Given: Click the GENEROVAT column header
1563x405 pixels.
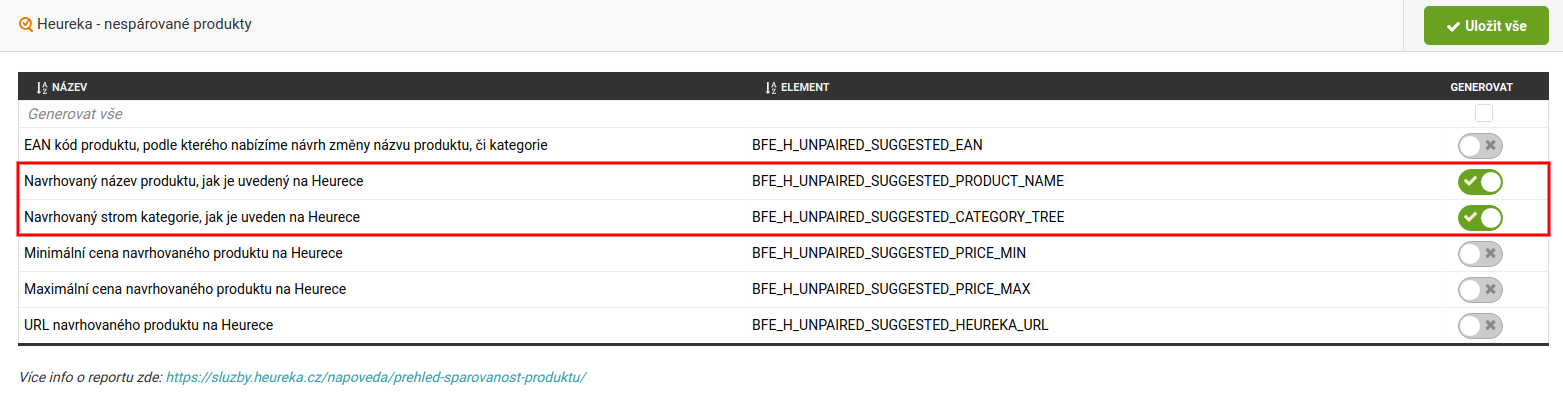Looking at the screenshot, I should pyautogui.click(x=1481, y=88).
